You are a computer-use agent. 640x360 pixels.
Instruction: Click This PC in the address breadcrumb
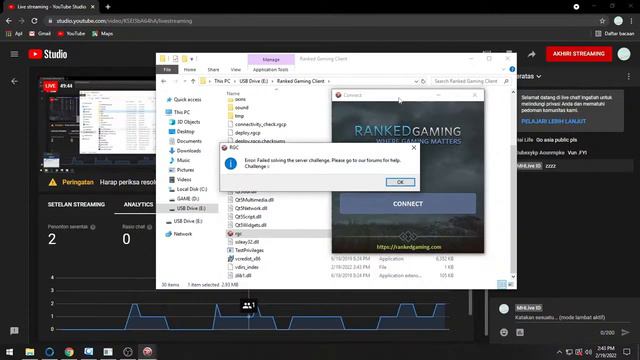[x=222, y=81]
